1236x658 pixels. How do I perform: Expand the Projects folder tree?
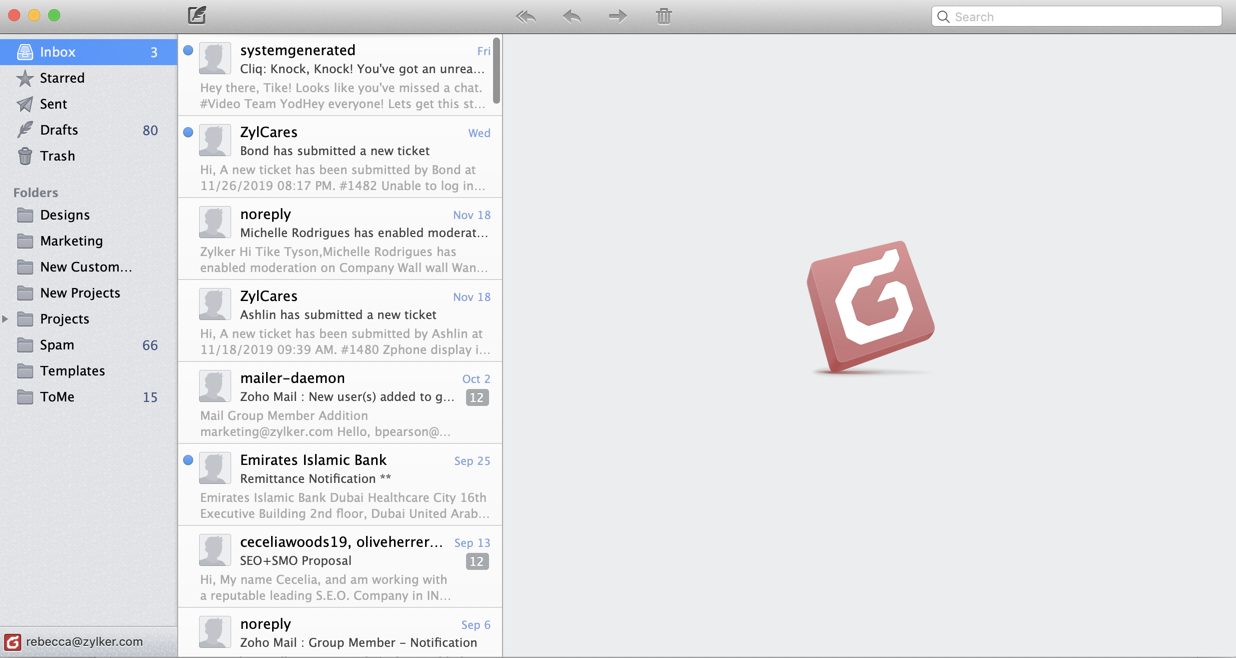point(6,319)
